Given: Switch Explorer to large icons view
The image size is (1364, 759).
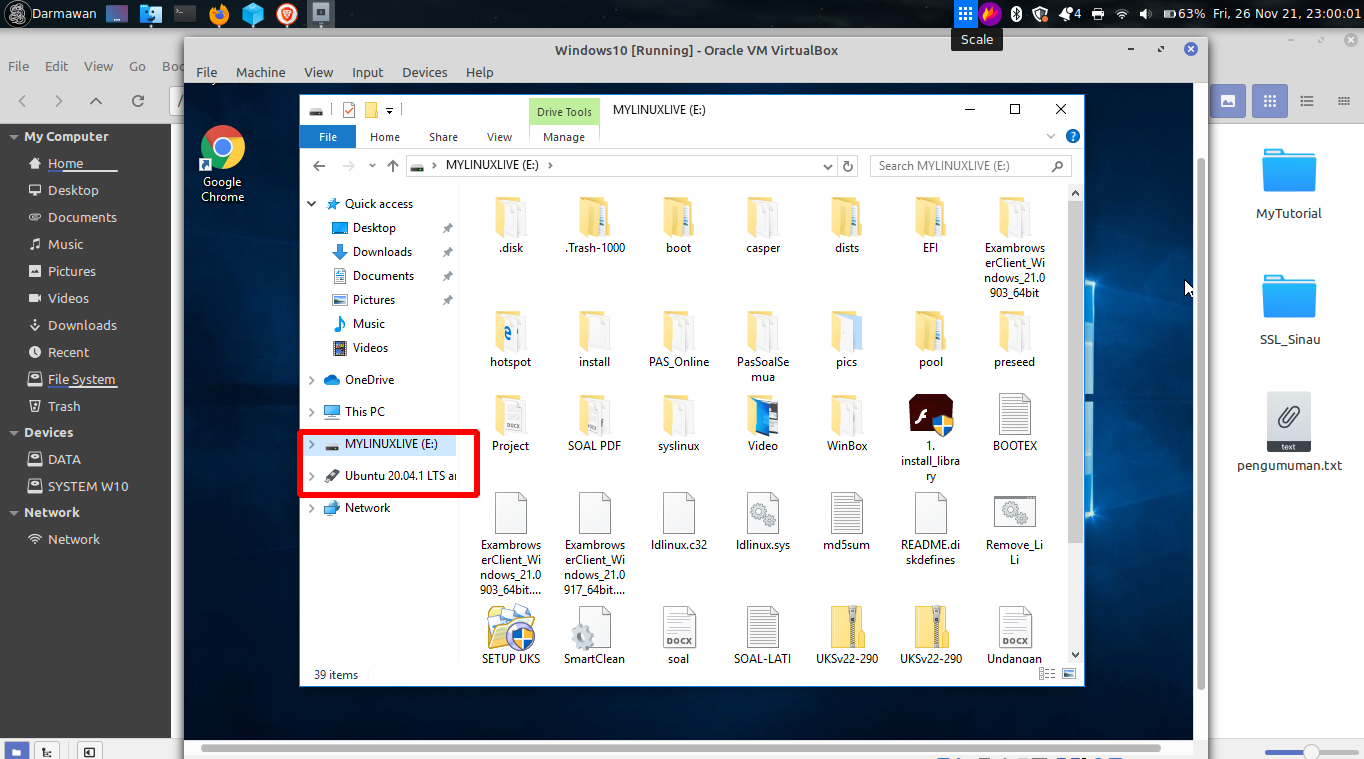Looking at the screenshot, I should (x=1069, y=675).
